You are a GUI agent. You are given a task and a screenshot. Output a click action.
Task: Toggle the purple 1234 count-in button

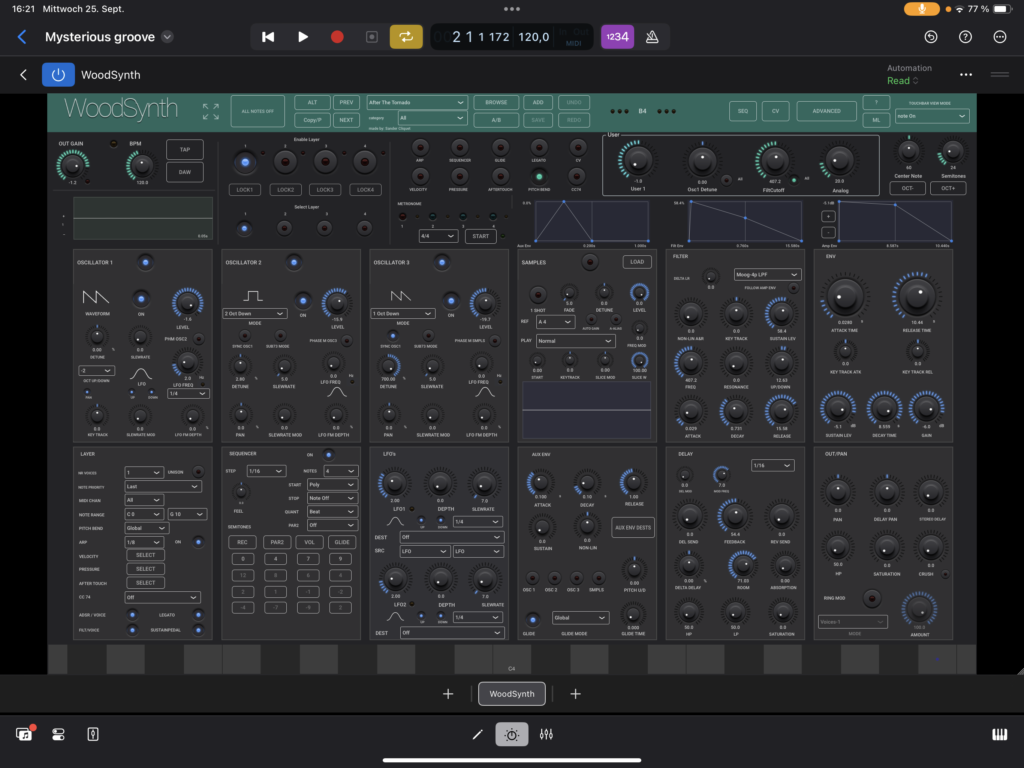616,37
